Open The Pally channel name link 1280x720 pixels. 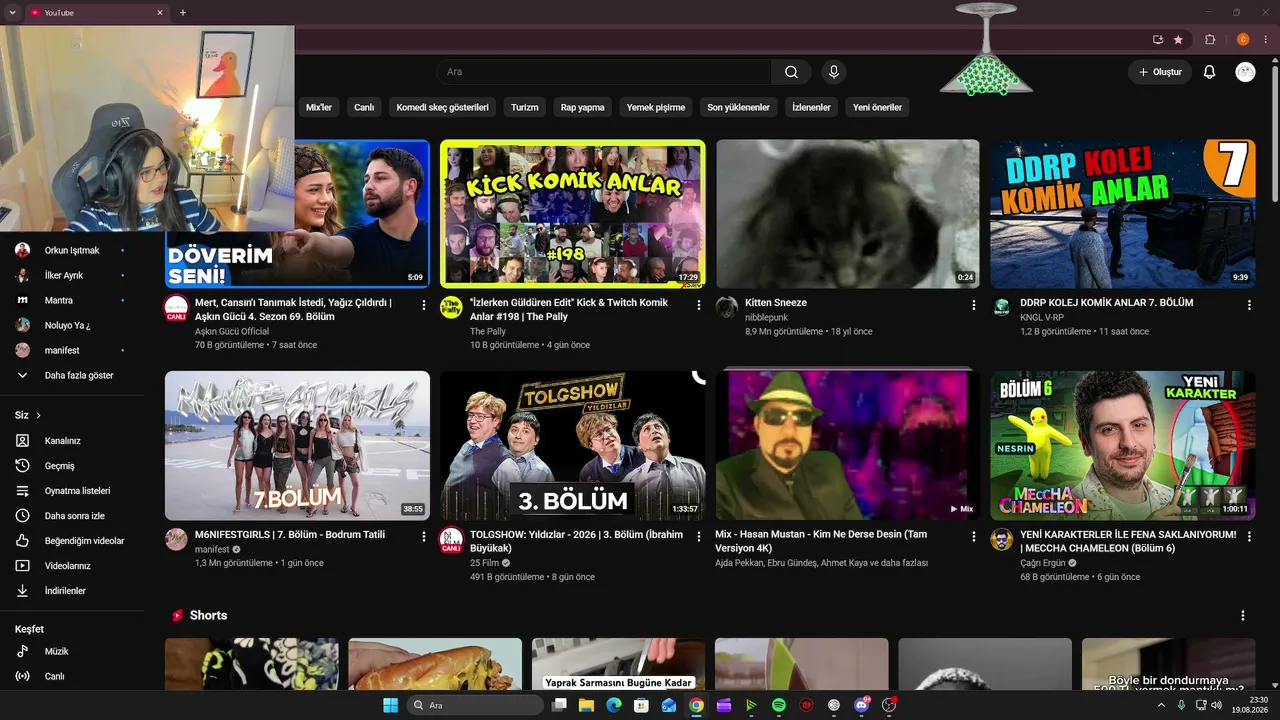(488, 331)
